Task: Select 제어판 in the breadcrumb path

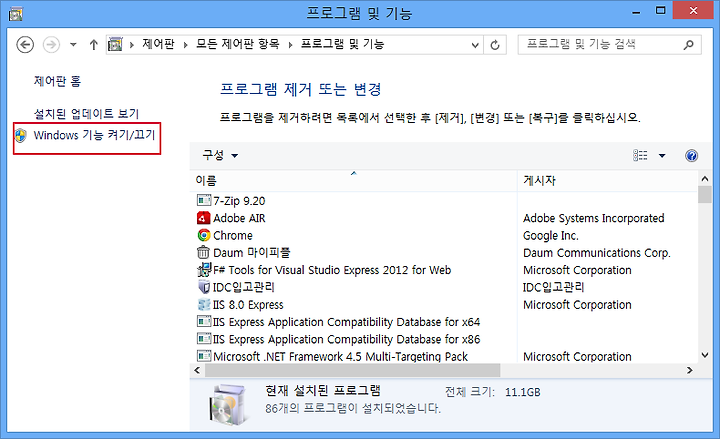Action: [x=158, y=44]
